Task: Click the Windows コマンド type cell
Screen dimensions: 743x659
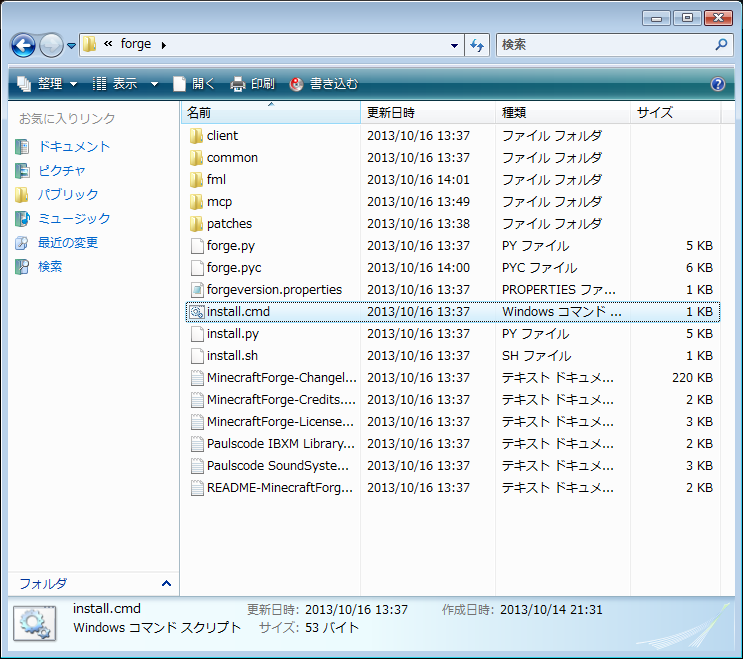Action: click(x=562, y=312)
